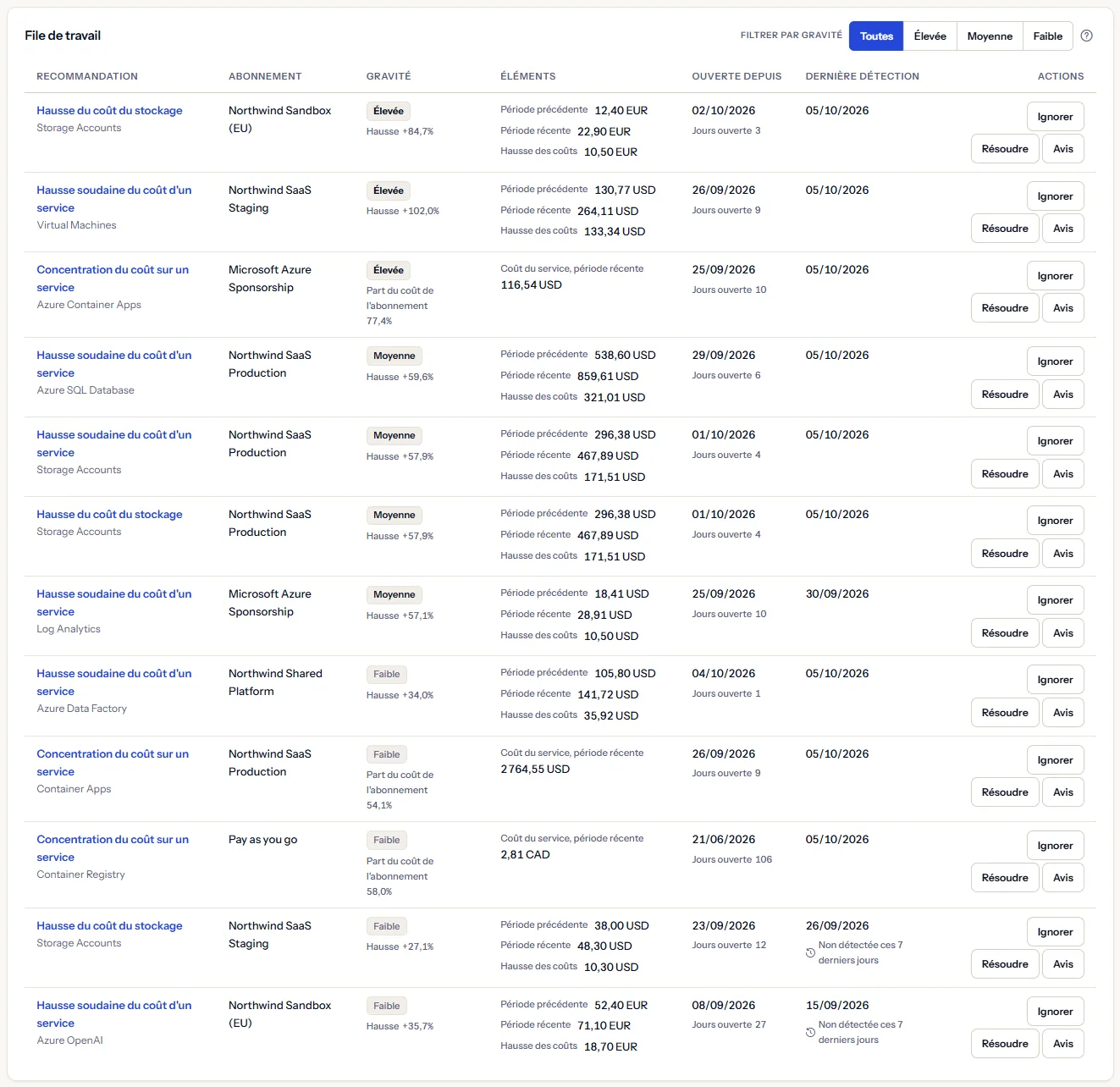Click the Ouverte depuis column header

coord(737,76)
